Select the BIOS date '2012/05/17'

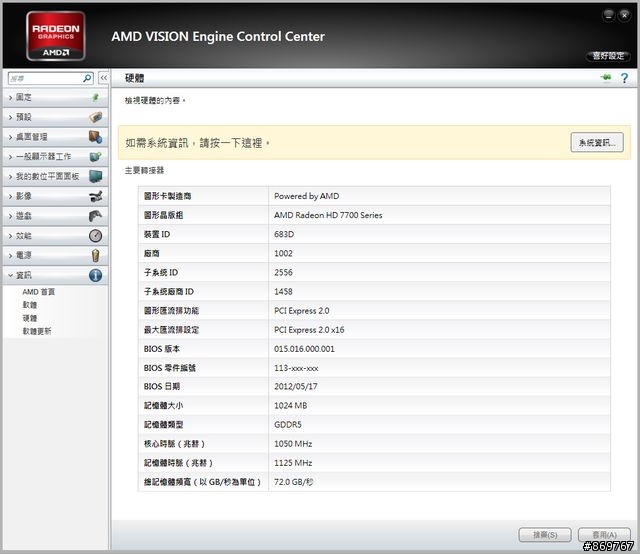tap(296, 387)
